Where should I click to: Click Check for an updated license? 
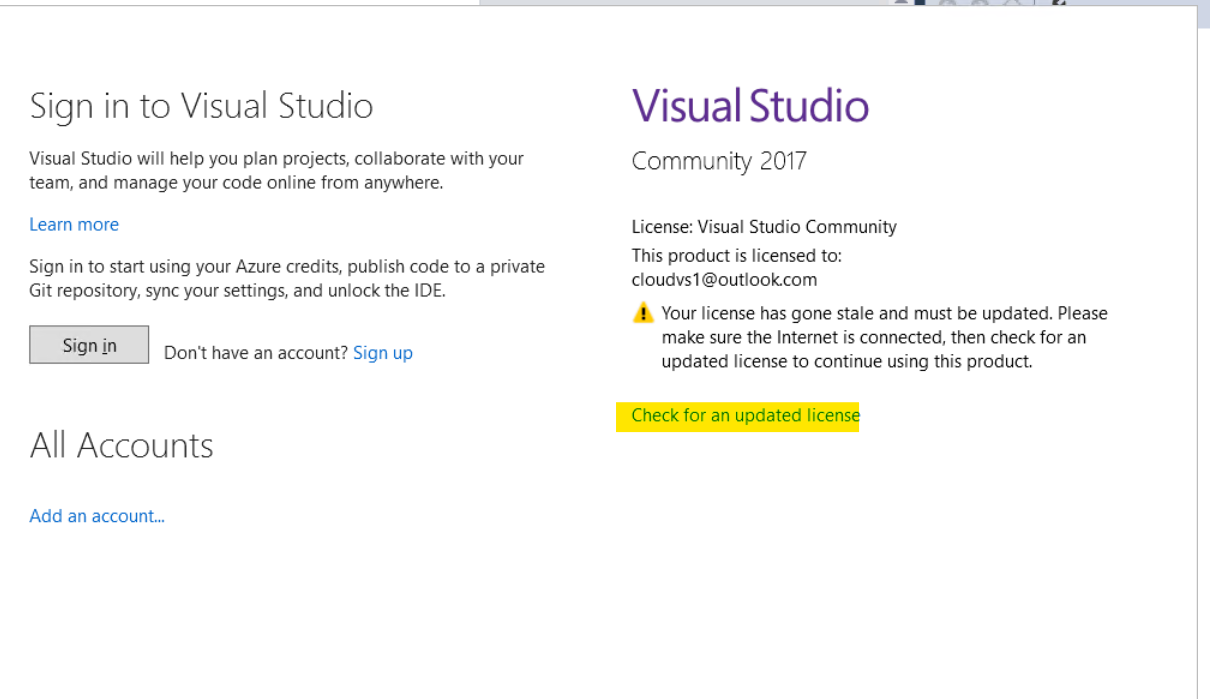[745, 415]
